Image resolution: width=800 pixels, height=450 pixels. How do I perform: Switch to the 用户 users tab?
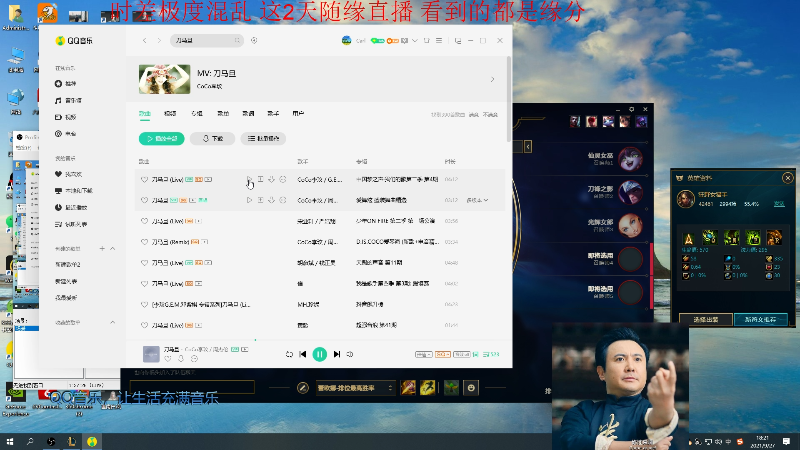(x=298, y=114)
